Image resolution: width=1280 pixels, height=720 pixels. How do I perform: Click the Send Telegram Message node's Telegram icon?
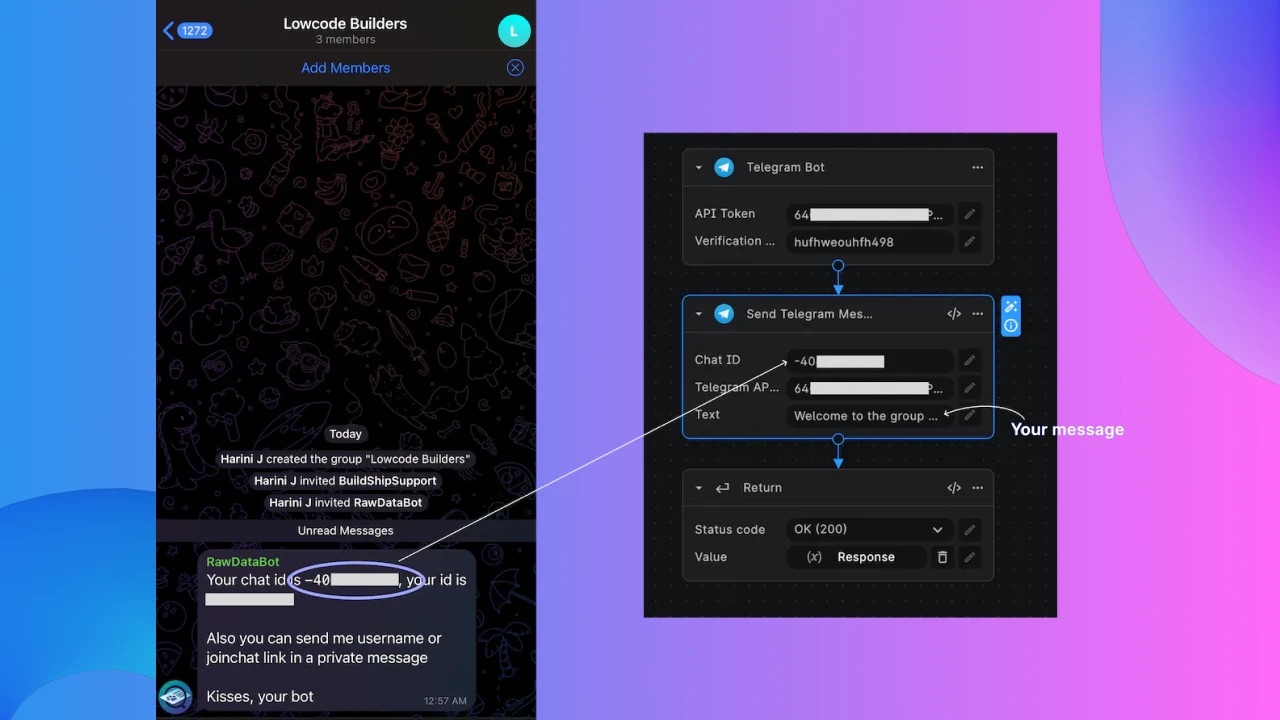coord(724,314)
